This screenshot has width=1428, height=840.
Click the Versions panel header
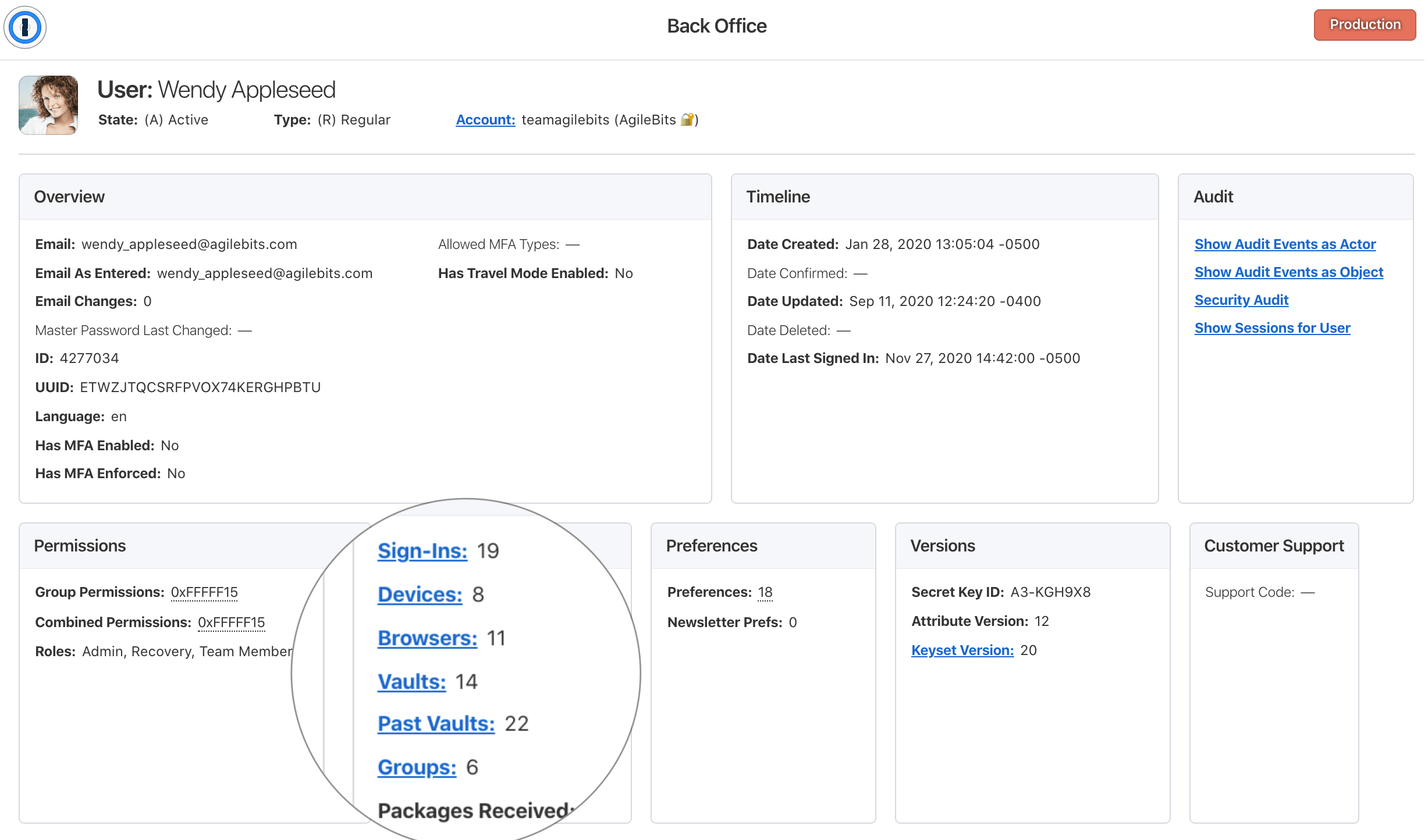tap(1032, 546)
